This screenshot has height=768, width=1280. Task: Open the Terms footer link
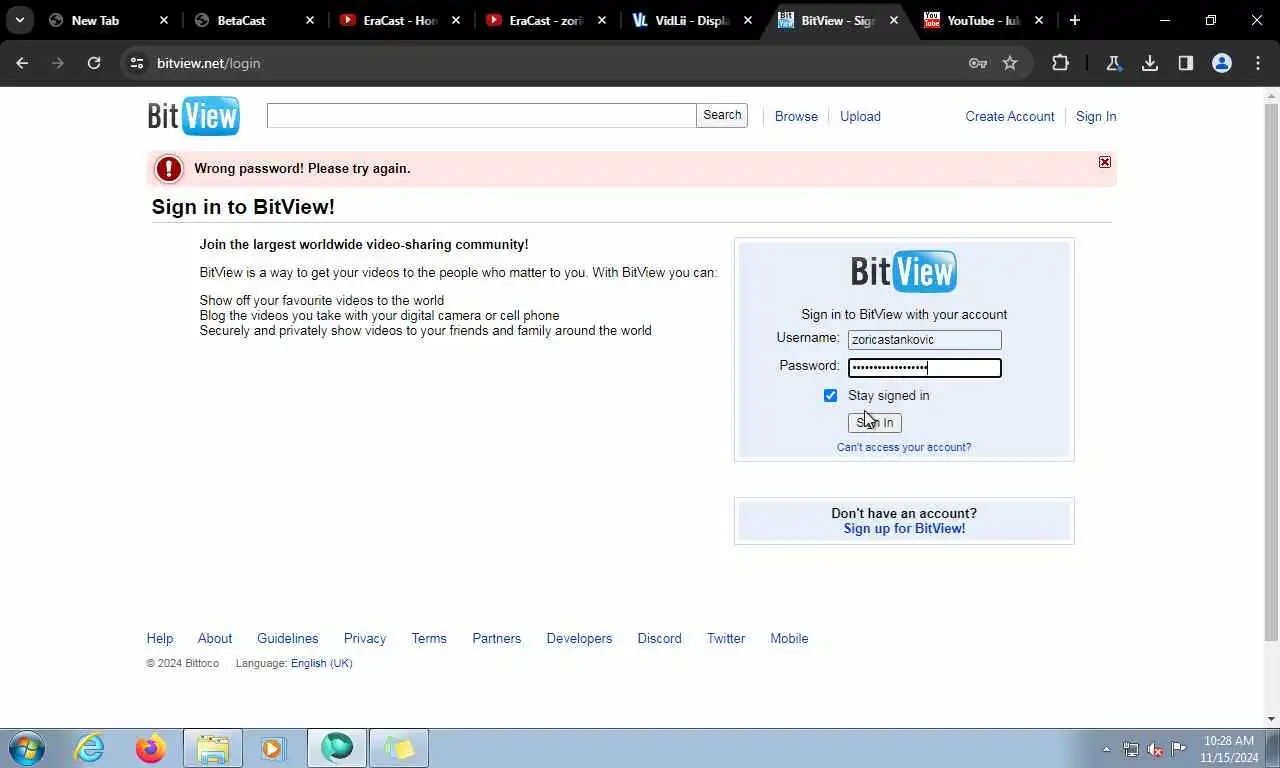tap(429, 638)
